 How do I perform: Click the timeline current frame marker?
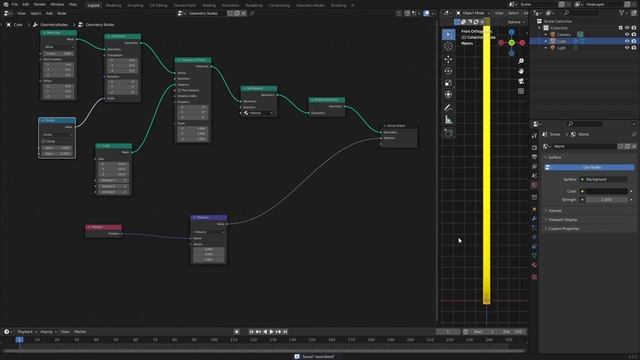(19, 340)
